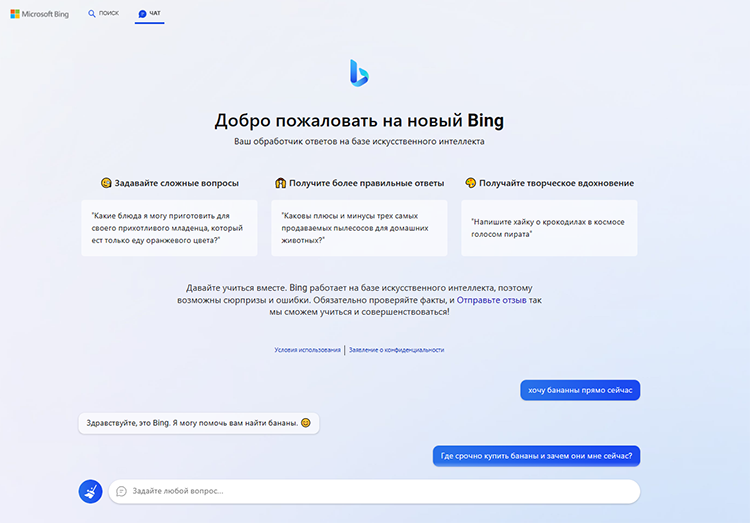Click the broom new topic button
This screenshot has width=750, height=523.
[x=90, y=491]
